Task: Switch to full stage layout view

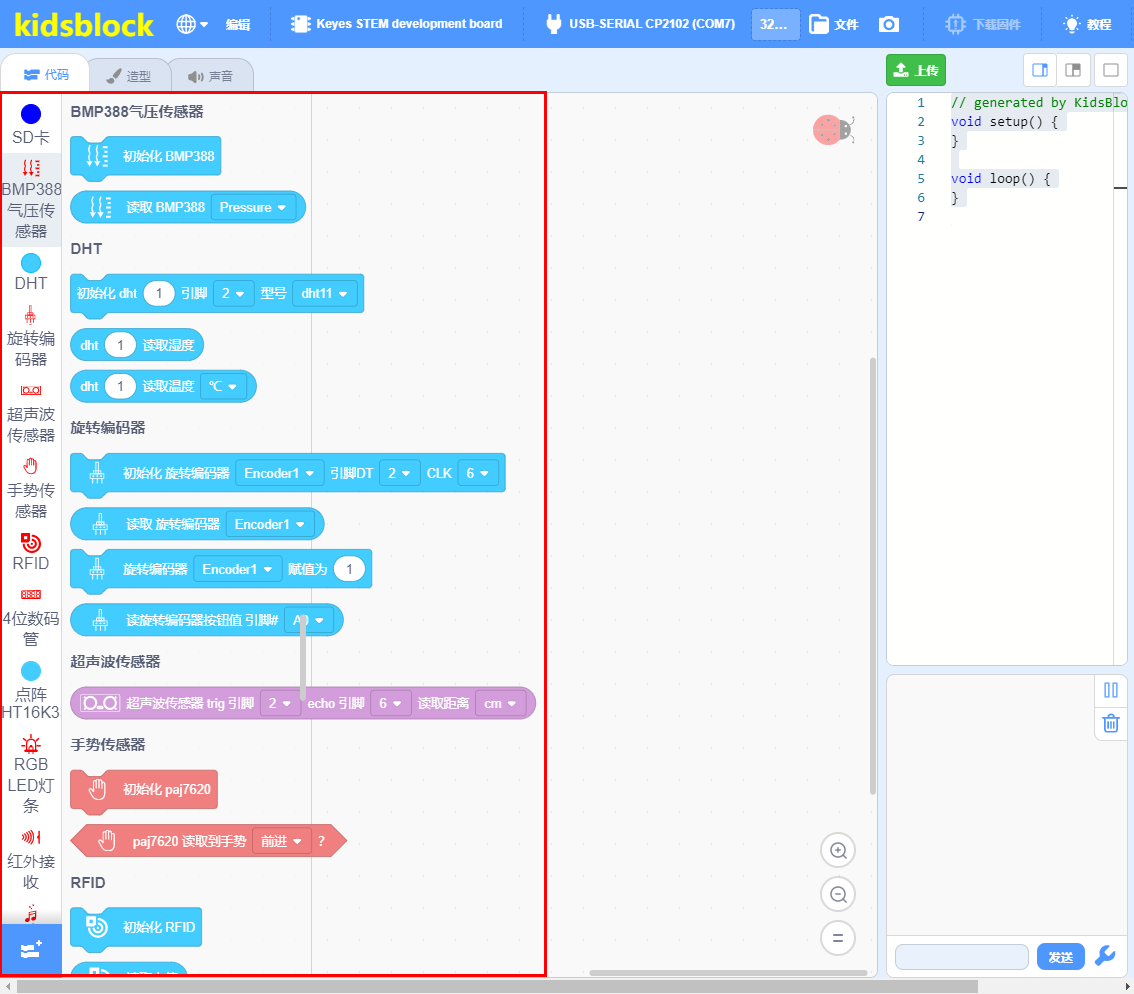Action: (1111, 70)
